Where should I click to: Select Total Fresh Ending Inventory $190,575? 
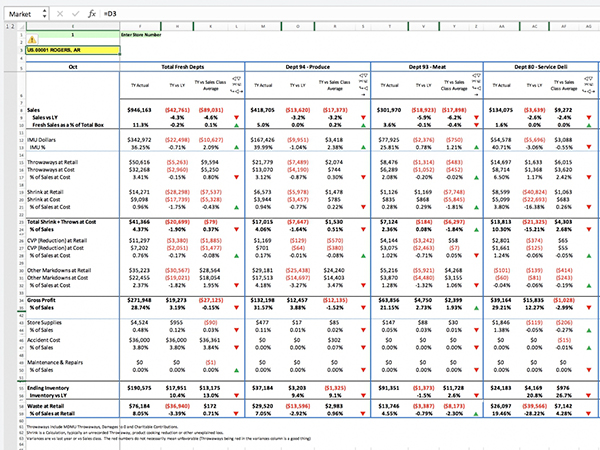coord(139,388)
